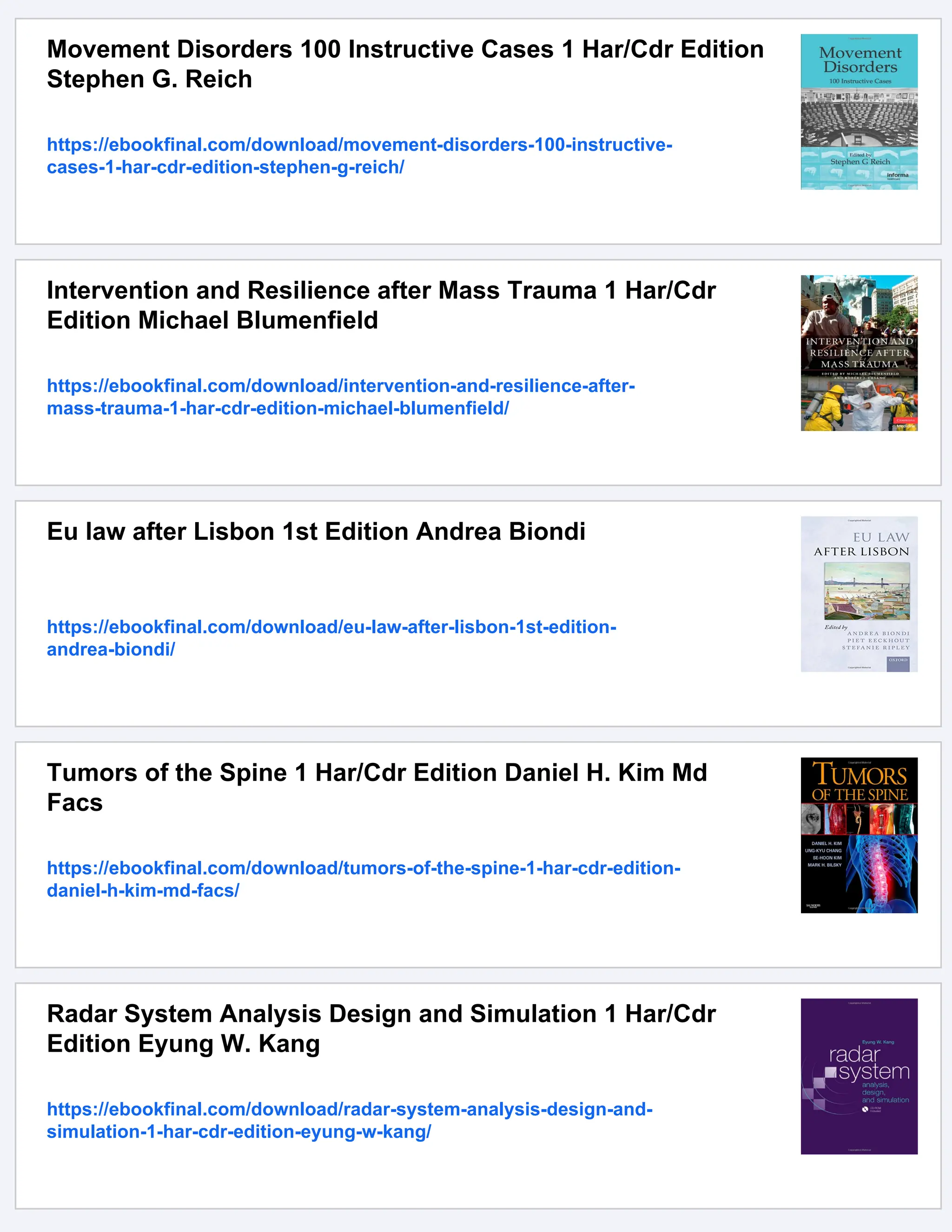952x1232 pixels.
Task: Open the Radar System Analysis download link
Action: (349, 1120)
